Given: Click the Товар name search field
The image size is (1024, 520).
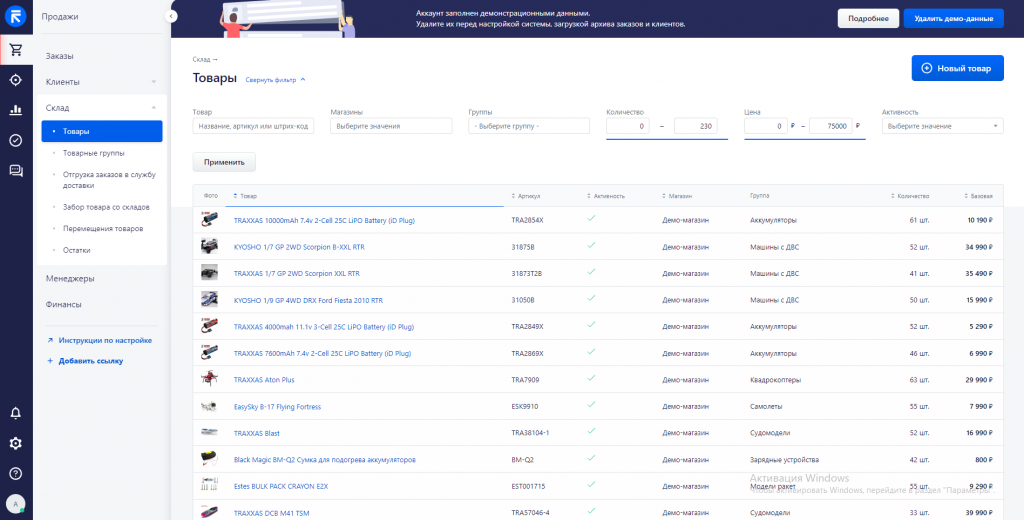Looking at the screenshot, I should tap(253, 126).
